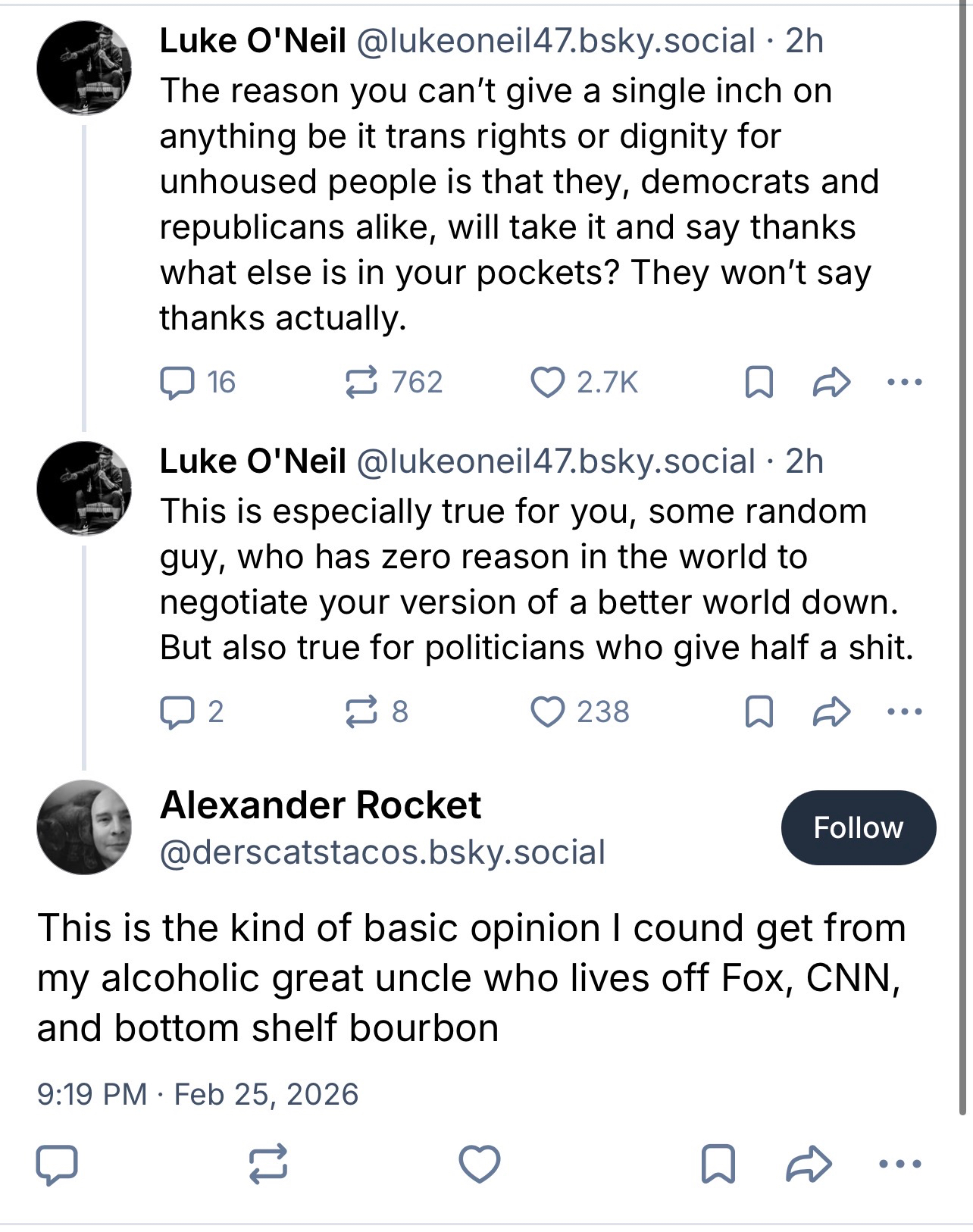Like the post with 238 likes
Viewport: 973px width, 1232px height.
(x=547, y=712)
